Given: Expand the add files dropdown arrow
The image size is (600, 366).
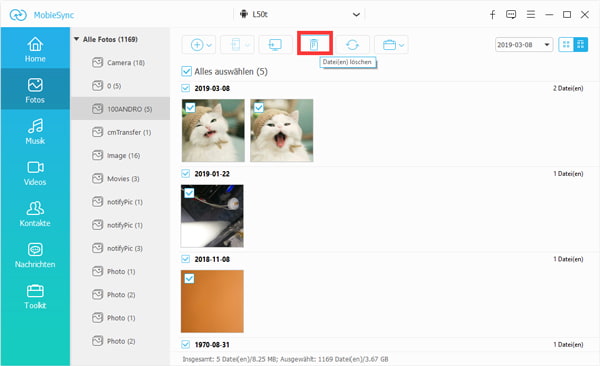Looking at the screenshot, I should tap(209, 45).
